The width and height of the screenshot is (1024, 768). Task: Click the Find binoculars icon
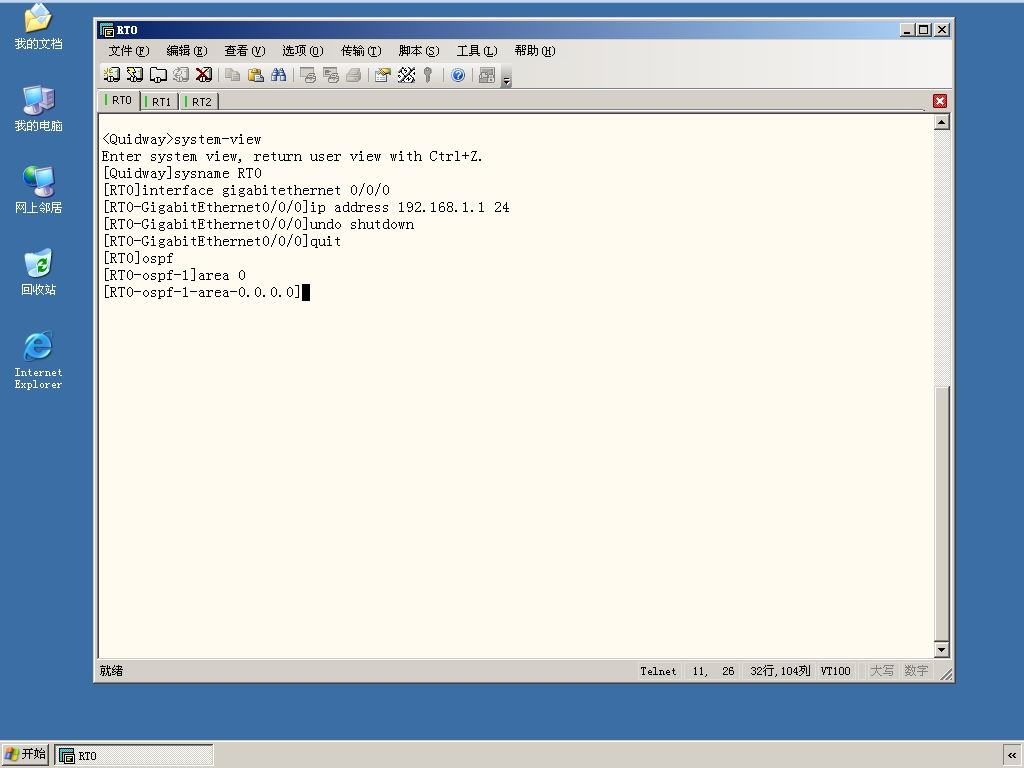click(x=279, y=75)
